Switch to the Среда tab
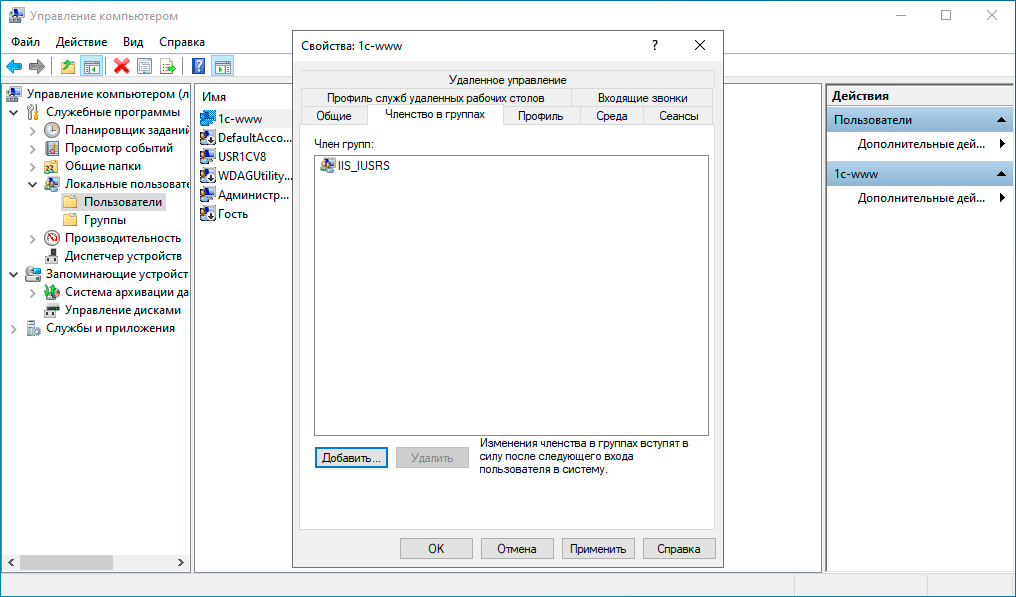 612,116
